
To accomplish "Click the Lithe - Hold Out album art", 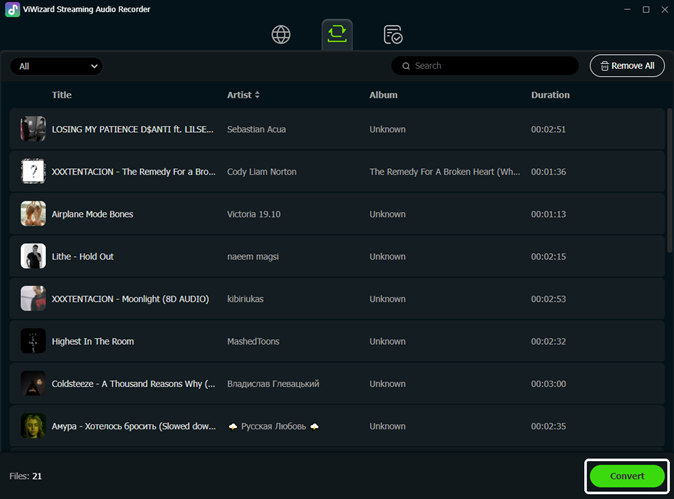I will (x=33, y=256).
